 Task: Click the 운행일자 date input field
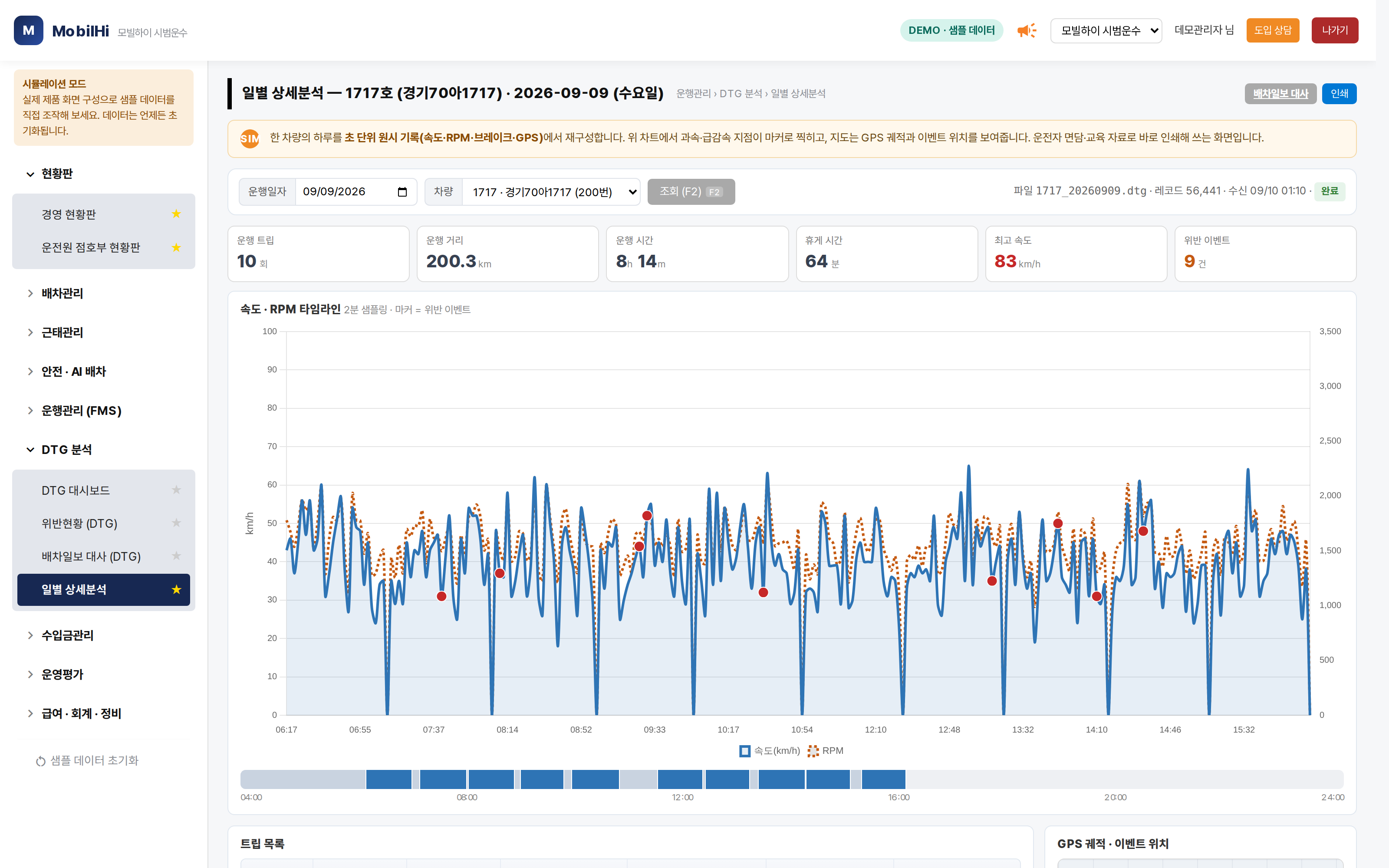pos(356,192)
